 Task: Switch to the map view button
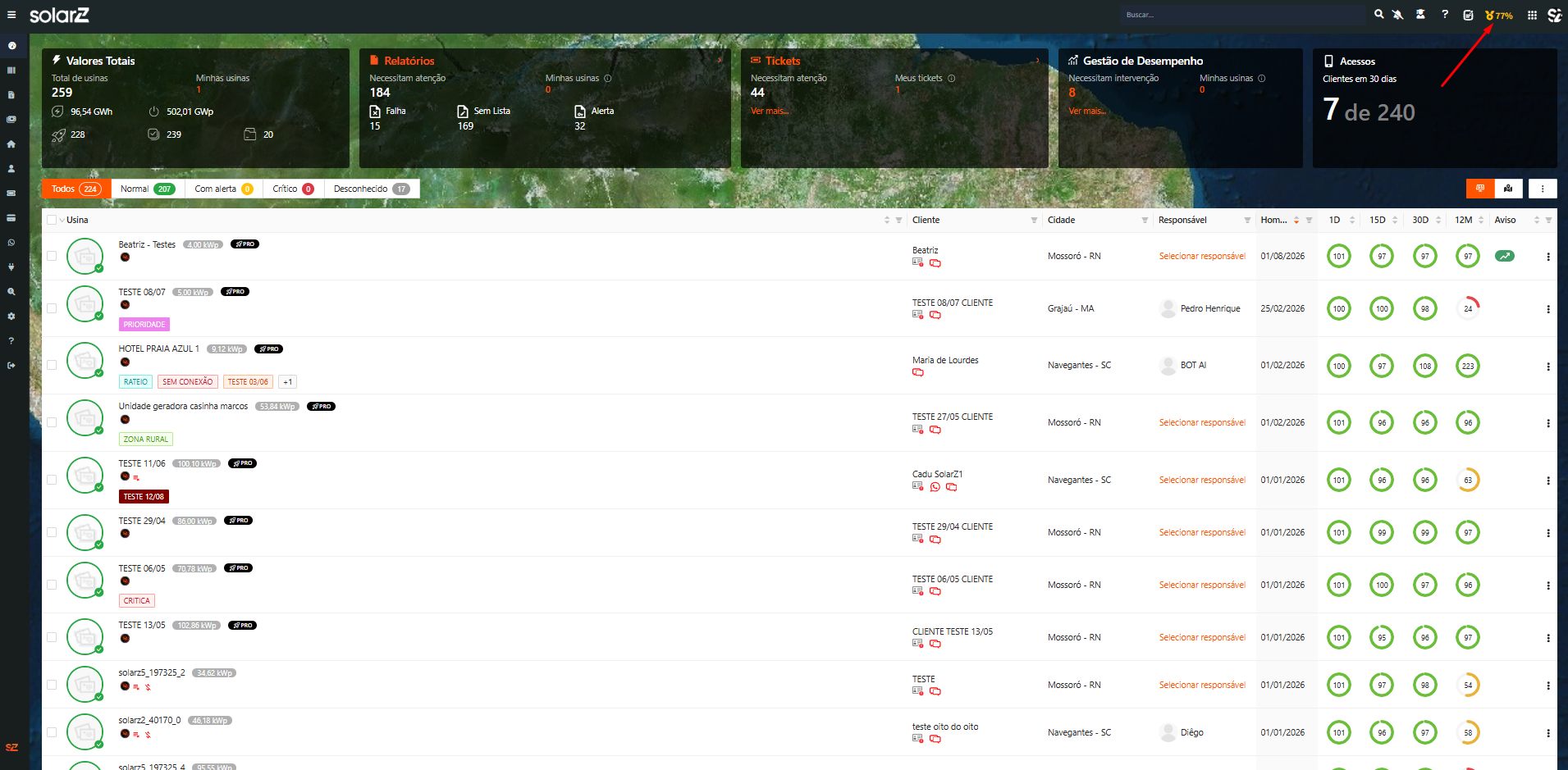(1508, 189)
